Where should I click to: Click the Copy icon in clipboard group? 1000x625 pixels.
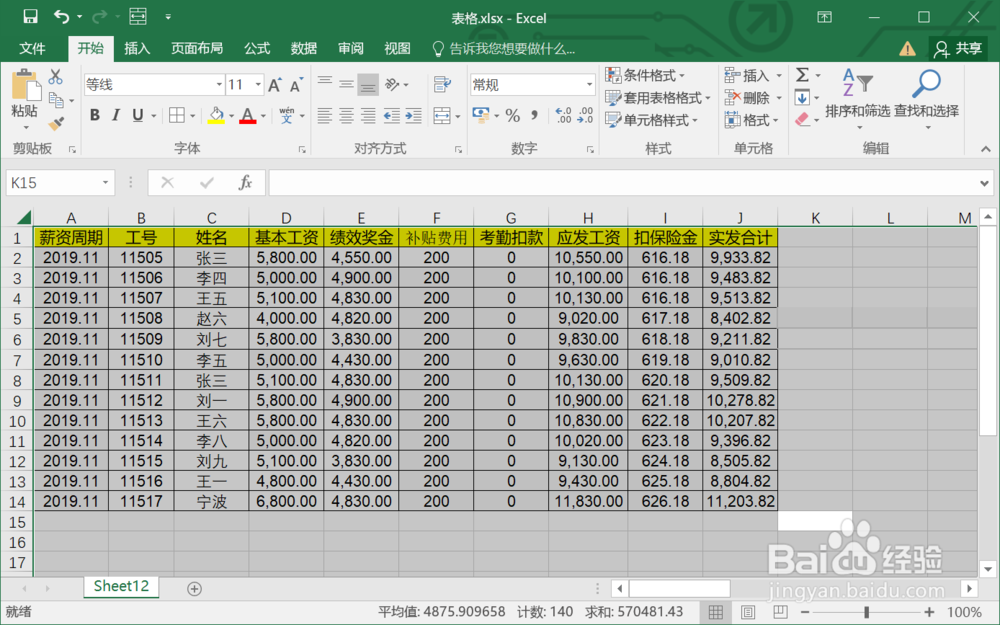(56, 100)
